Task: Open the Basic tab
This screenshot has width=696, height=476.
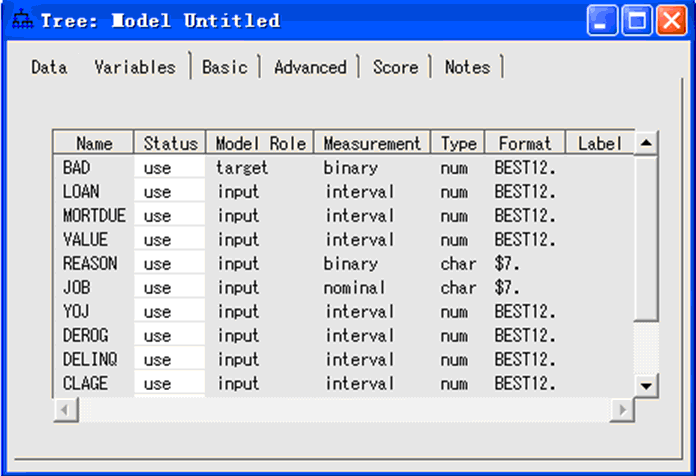Action: (225, 67)
